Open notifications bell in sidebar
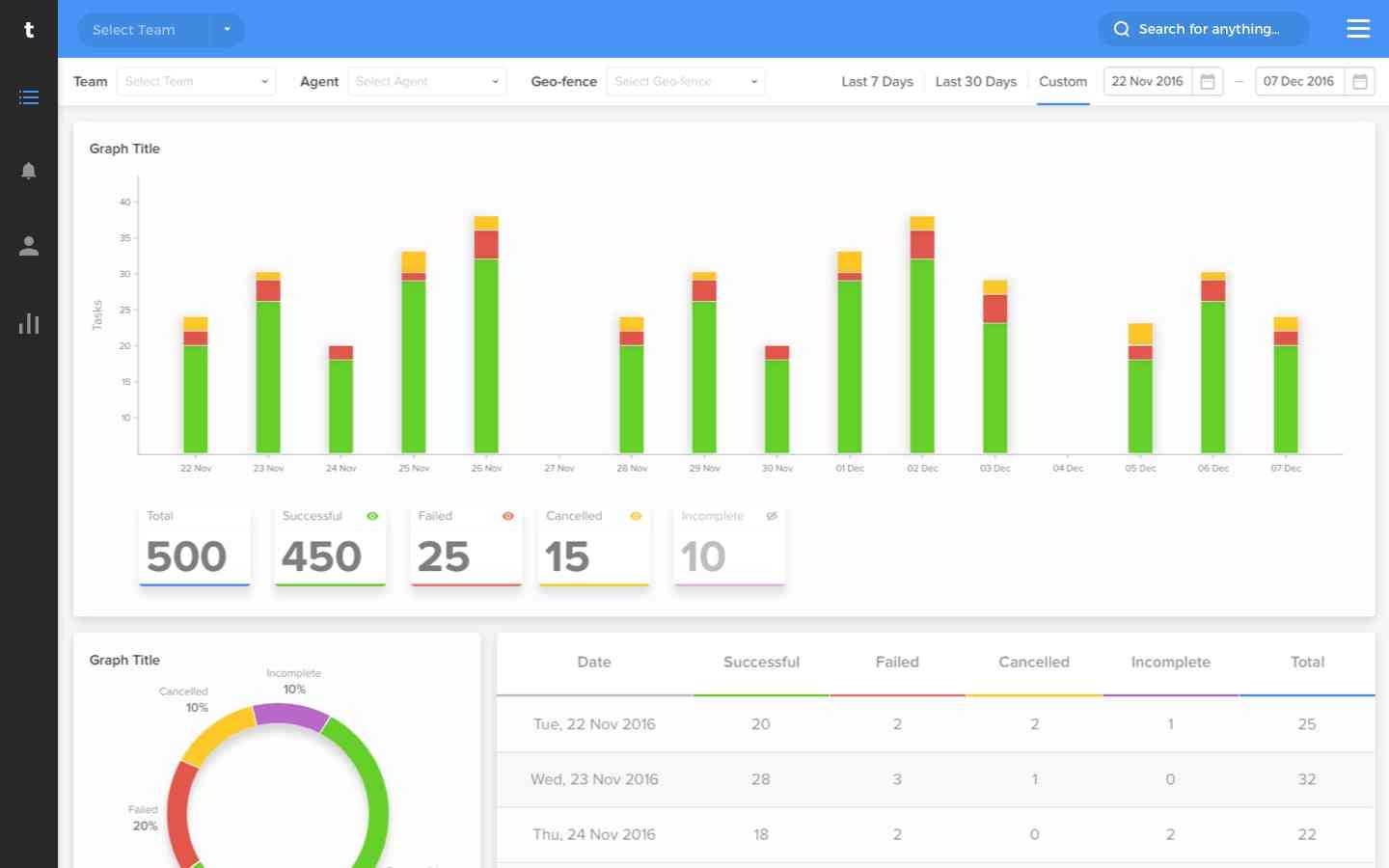The width and height of the screenshot is (1389, 868). coord(29,171)
